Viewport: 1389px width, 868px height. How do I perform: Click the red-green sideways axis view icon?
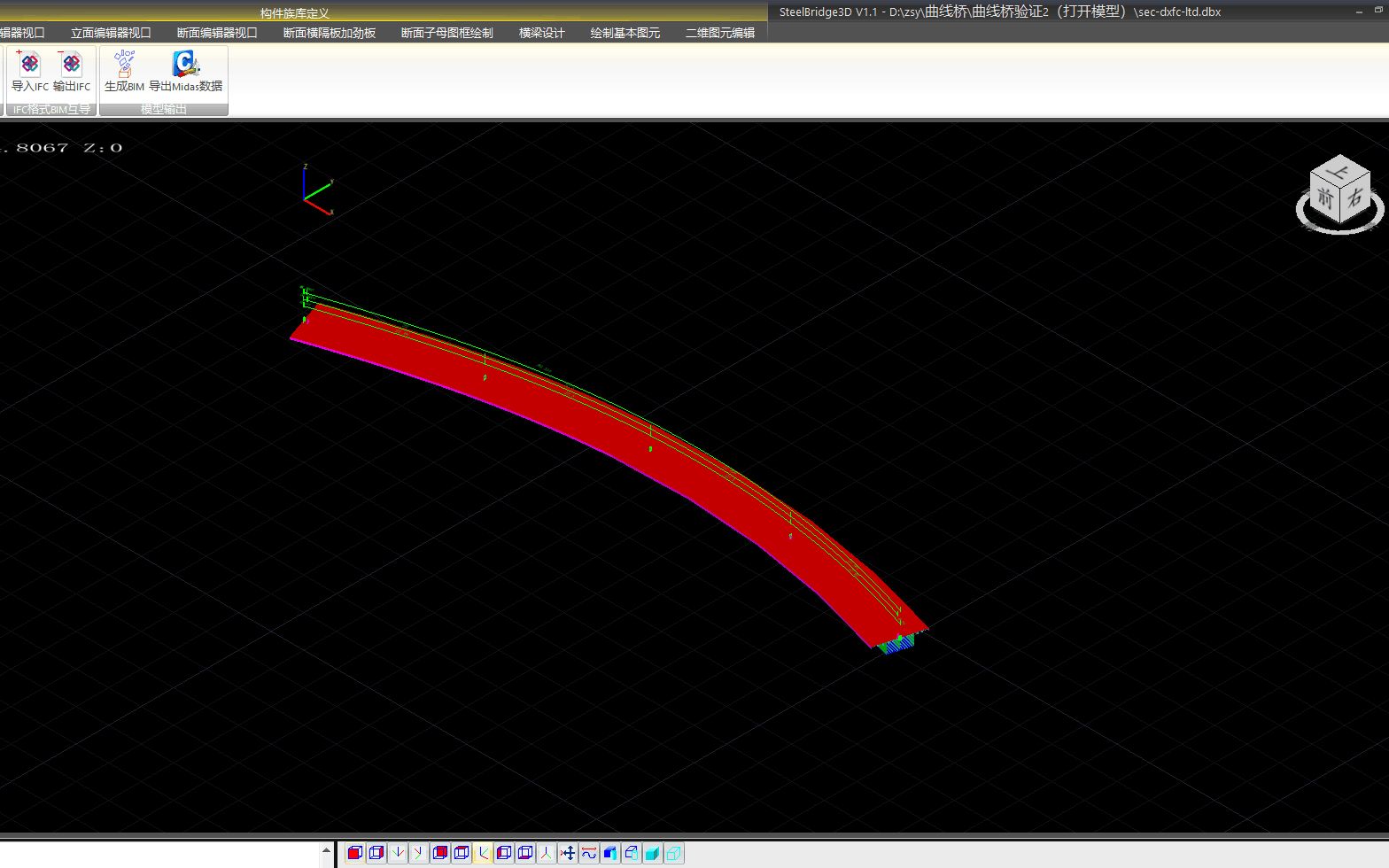(419, 853)
